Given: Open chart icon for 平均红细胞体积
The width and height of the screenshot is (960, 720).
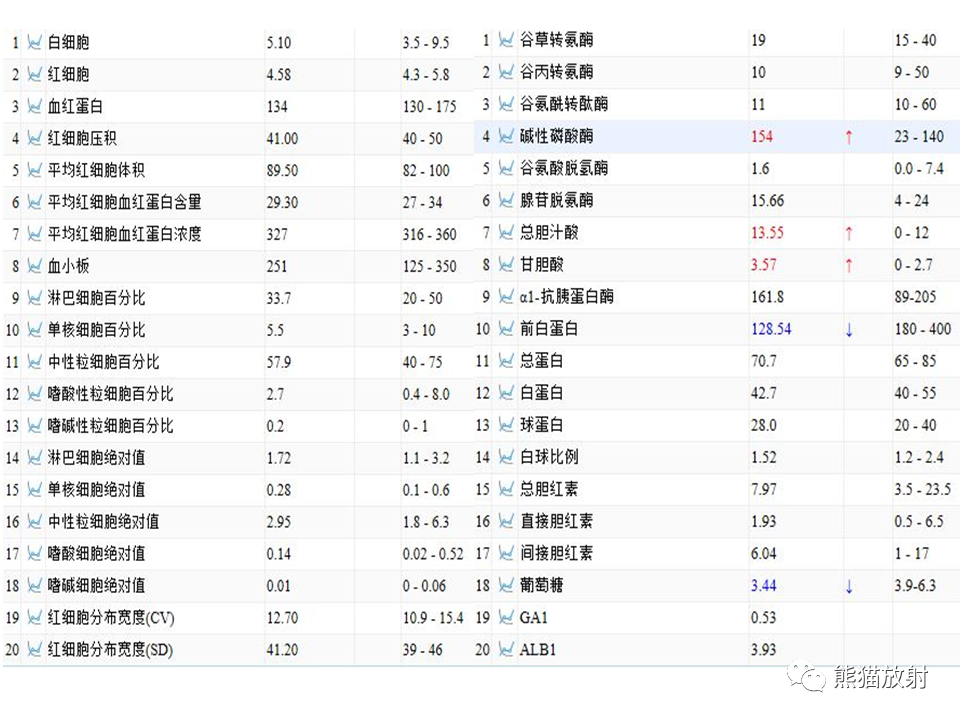Looking at the screenshot, I should (34, 170).
